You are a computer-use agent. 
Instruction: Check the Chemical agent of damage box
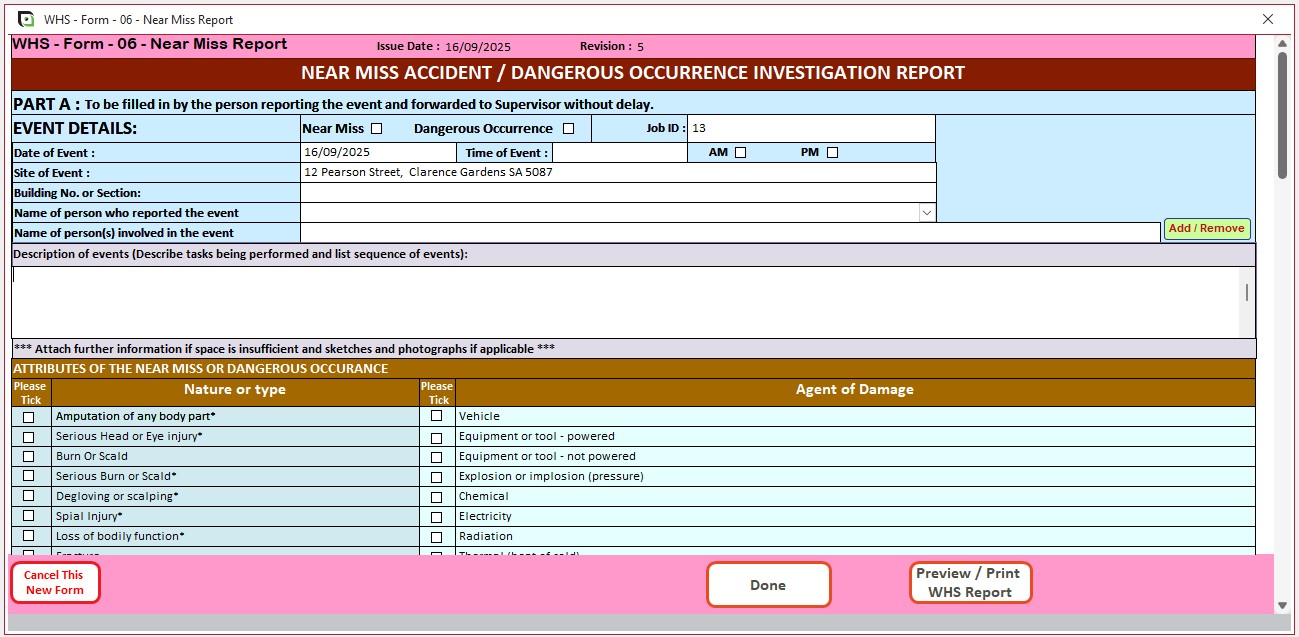click(436, 497)
